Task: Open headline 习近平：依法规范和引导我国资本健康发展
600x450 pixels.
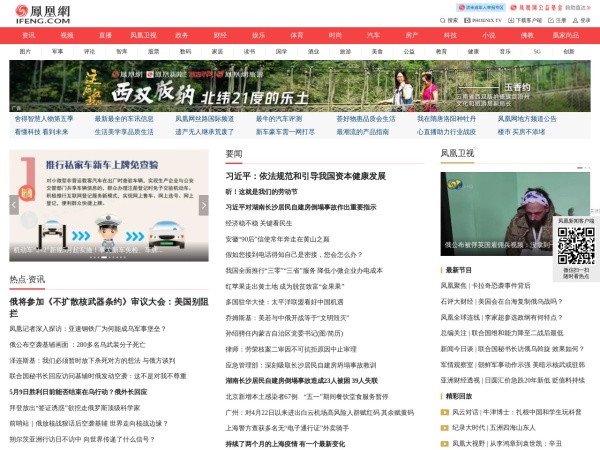Action: (x=305, y=175)
